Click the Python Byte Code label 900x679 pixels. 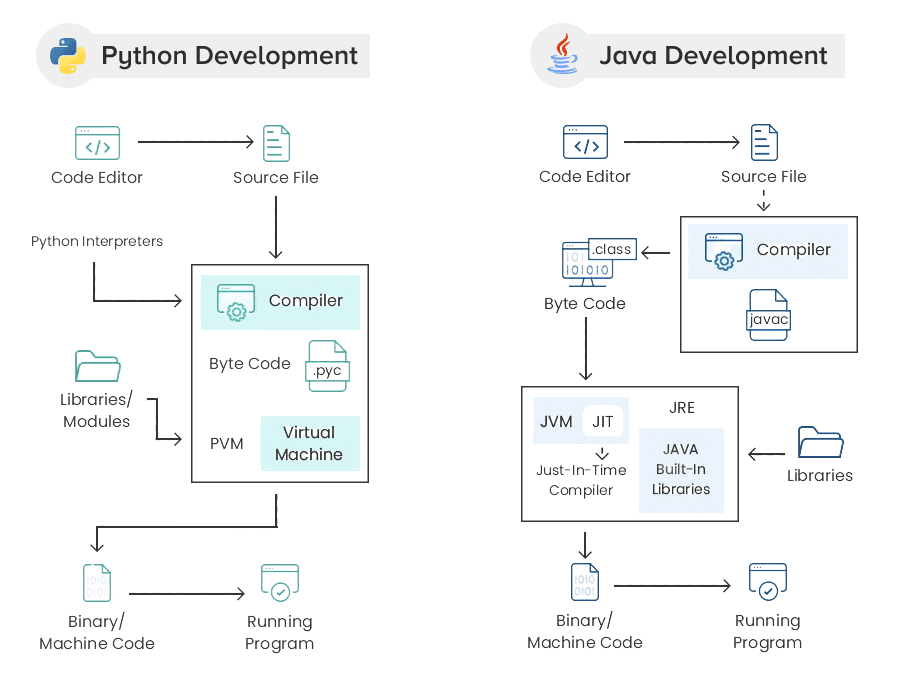(250, 364)
